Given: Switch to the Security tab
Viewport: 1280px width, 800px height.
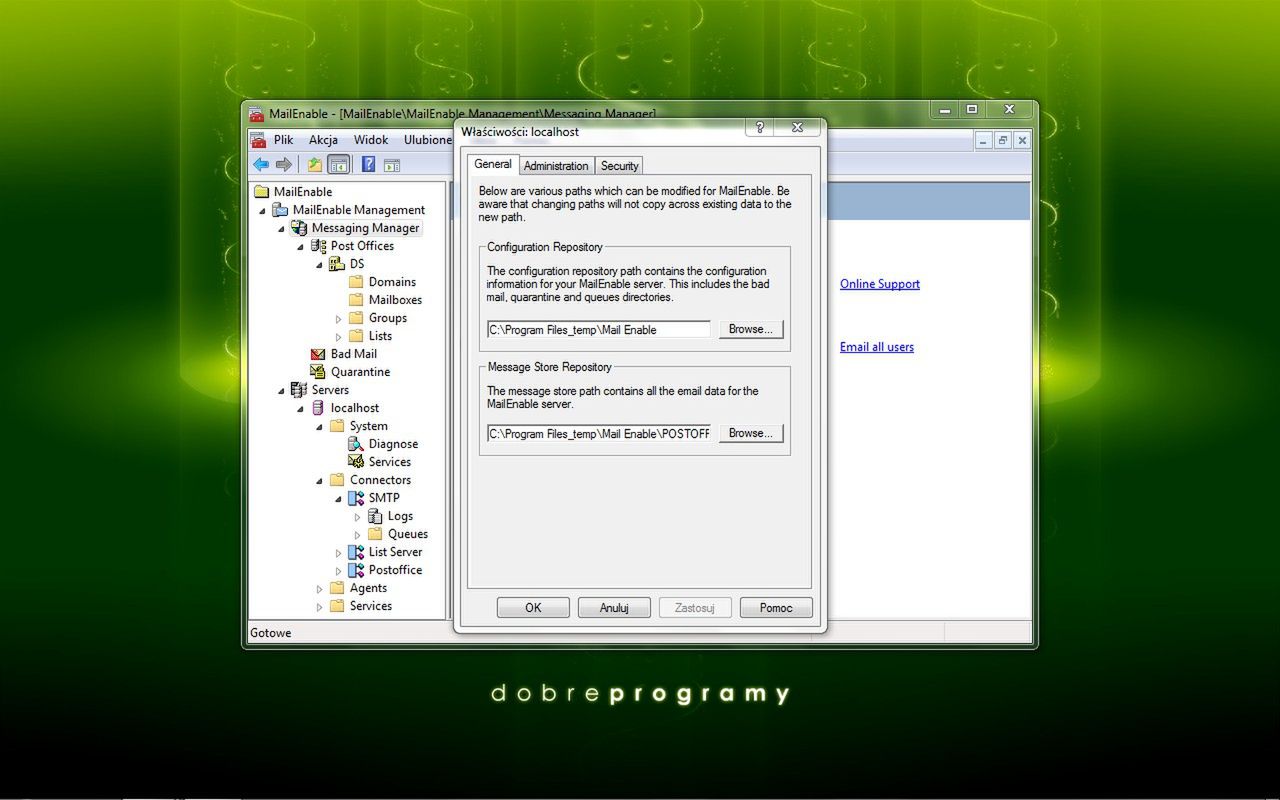Looking at the screenshot, I should [620, 166].
